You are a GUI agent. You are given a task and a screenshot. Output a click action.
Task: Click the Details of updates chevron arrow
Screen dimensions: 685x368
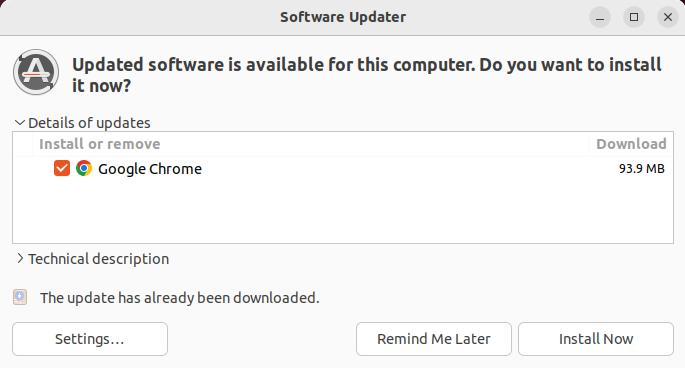click(20, 123)
